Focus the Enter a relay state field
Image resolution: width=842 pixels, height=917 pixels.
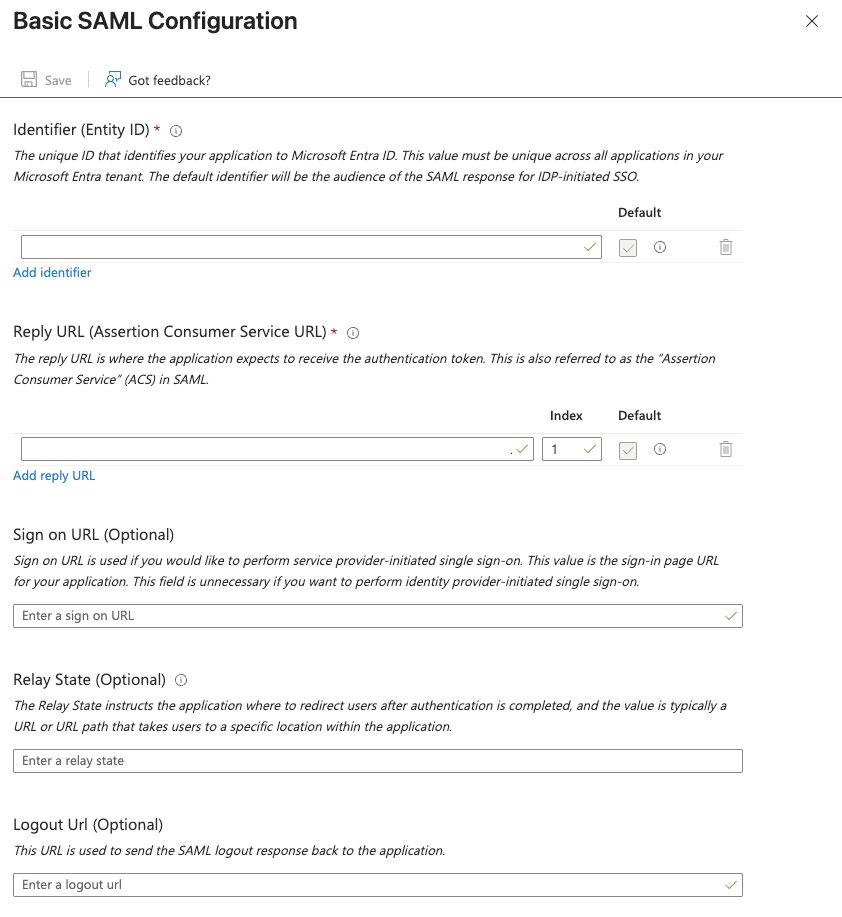pyautogui.click(x=377, y=761)
